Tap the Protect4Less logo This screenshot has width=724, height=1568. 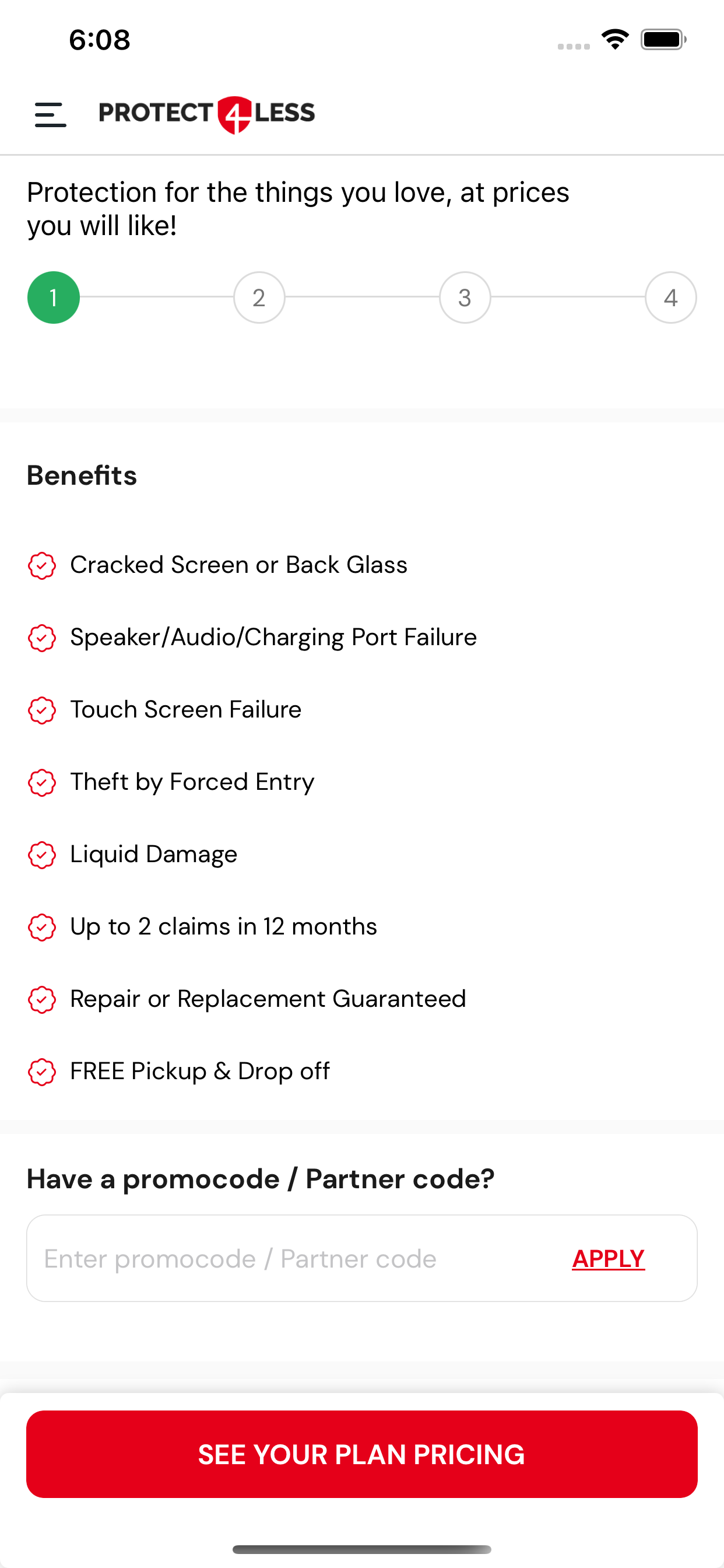[207, 114]
